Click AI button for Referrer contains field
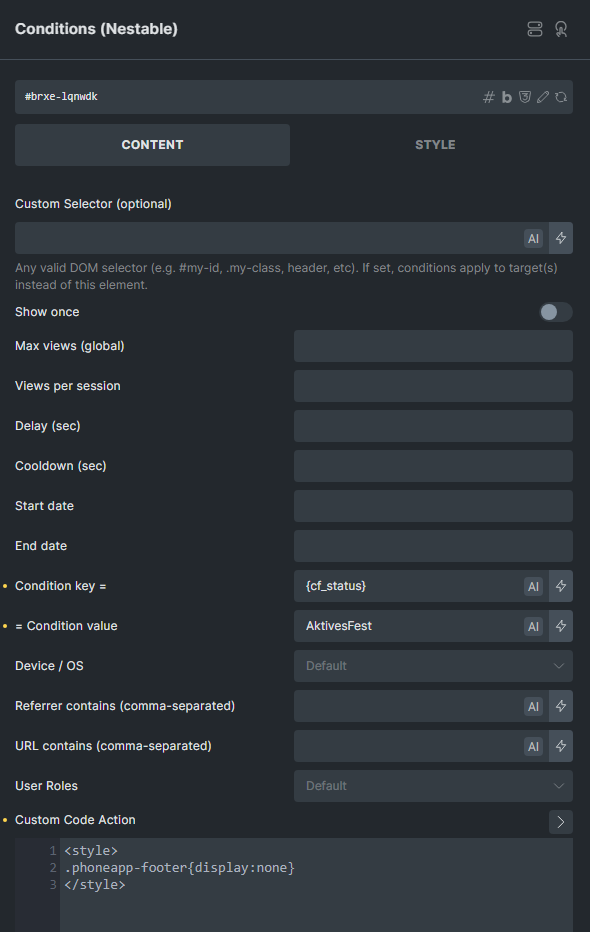 pyautogui.click(x=534, y=706)
